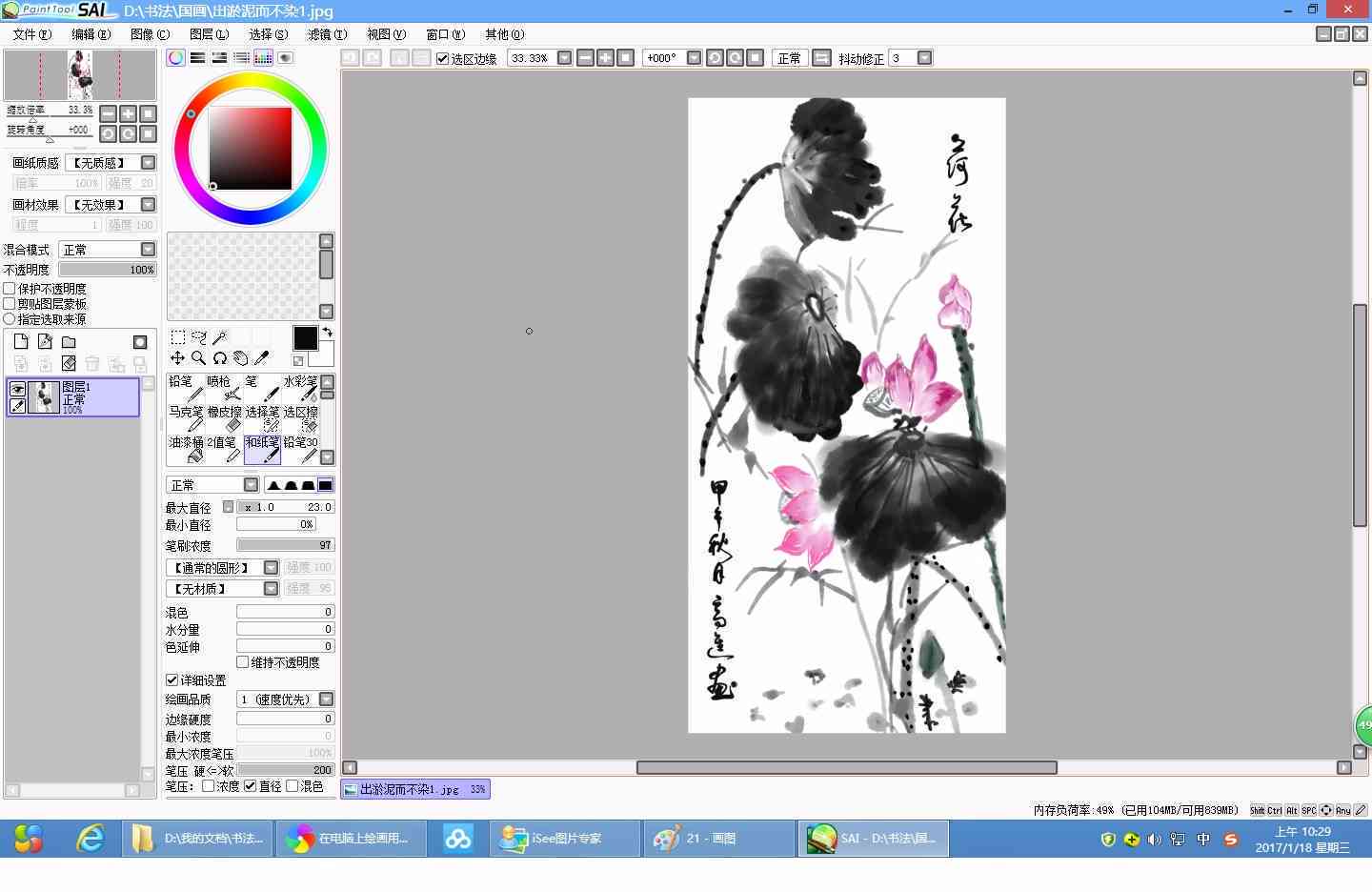Screen dimensions: 1372x892
Task: Open the +000° rotation angle dropdown
Action: point(694,58)
